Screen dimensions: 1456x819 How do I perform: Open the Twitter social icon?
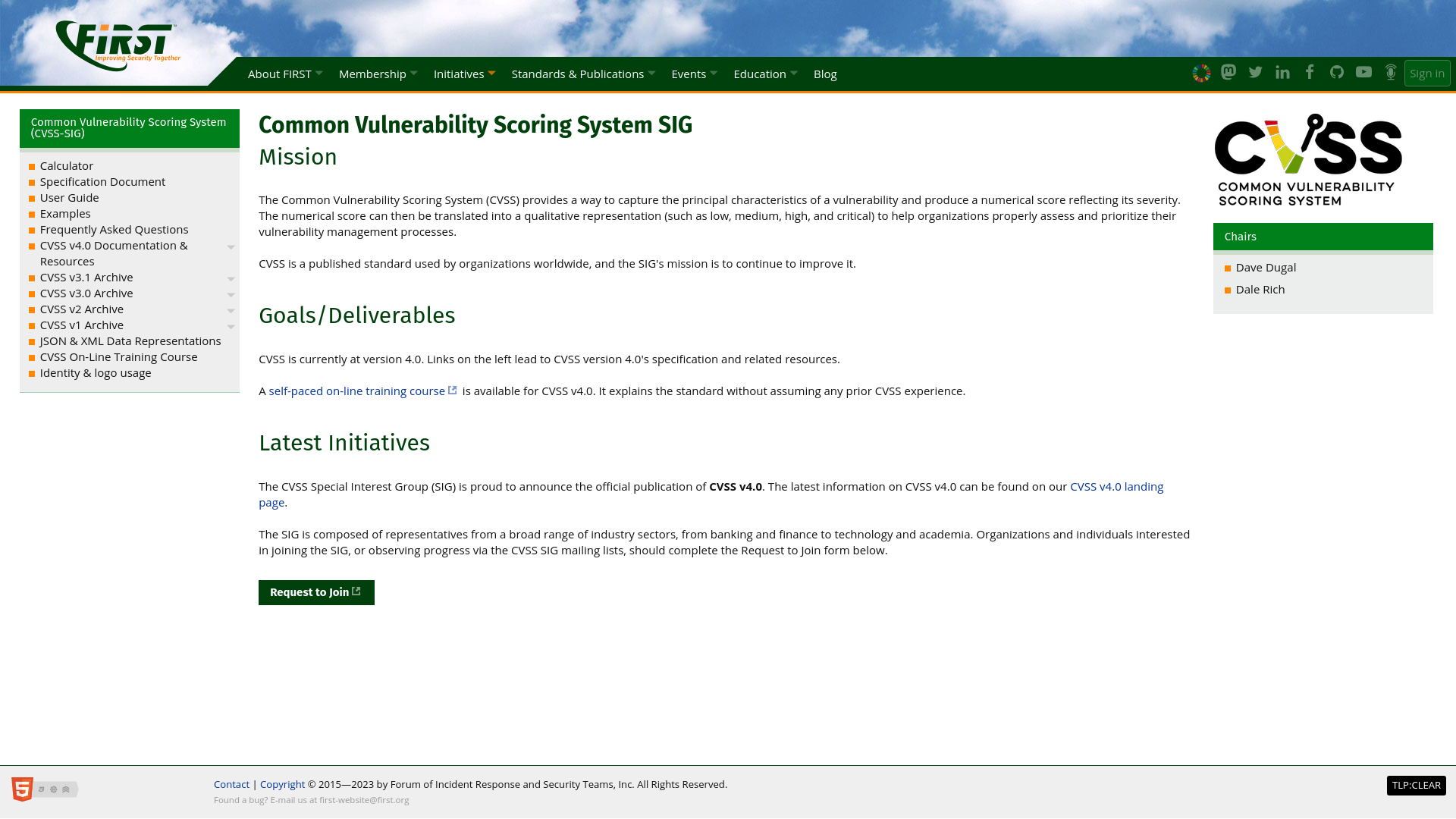tap(1256, 72)
